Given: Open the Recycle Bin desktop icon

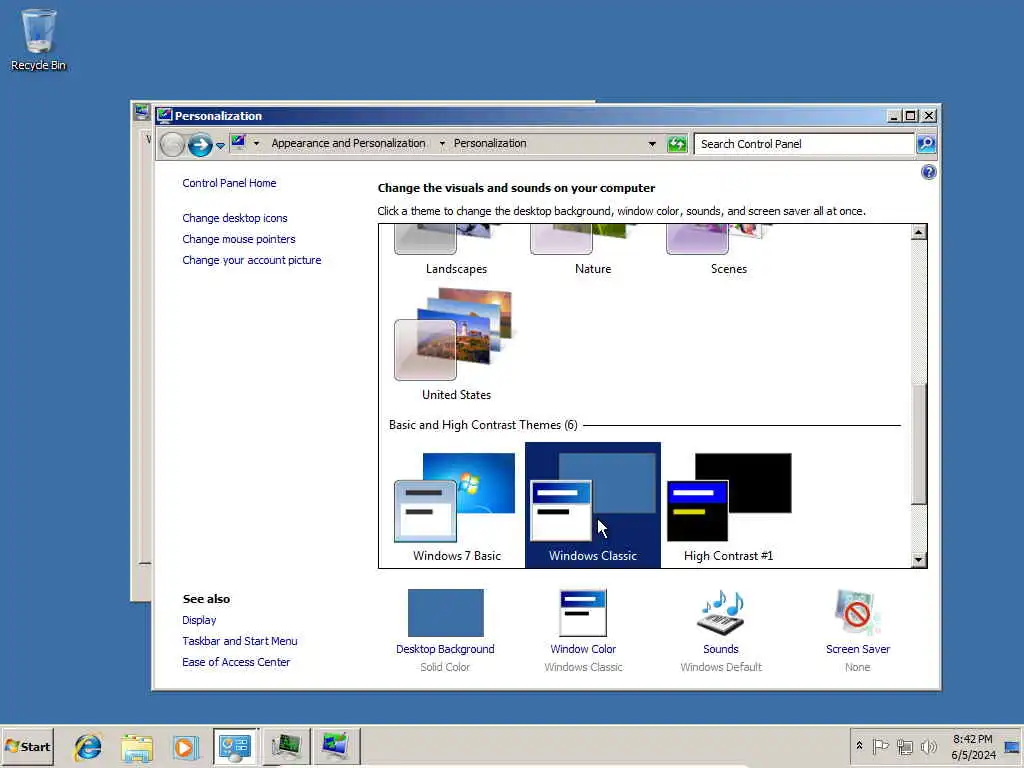Looking at the screenshot, I should click(38, 39).
